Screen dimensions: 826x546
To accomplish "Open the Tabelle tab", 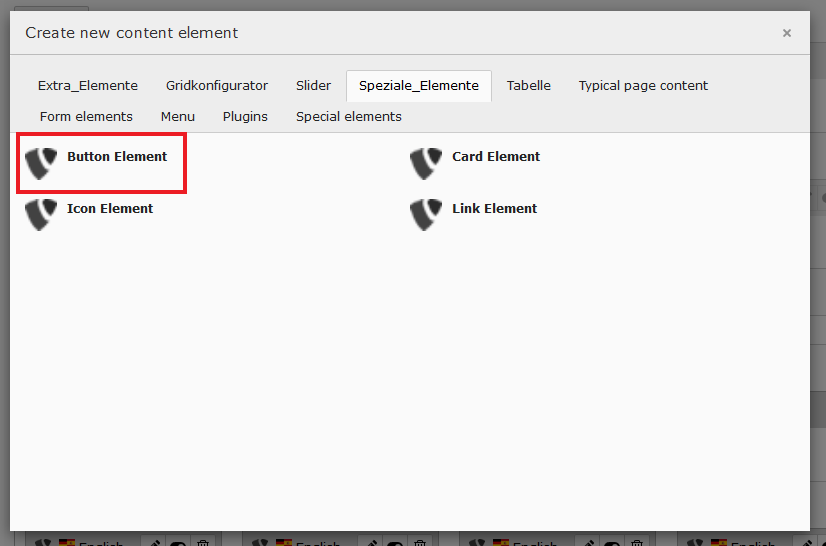I will click(529, 85).
